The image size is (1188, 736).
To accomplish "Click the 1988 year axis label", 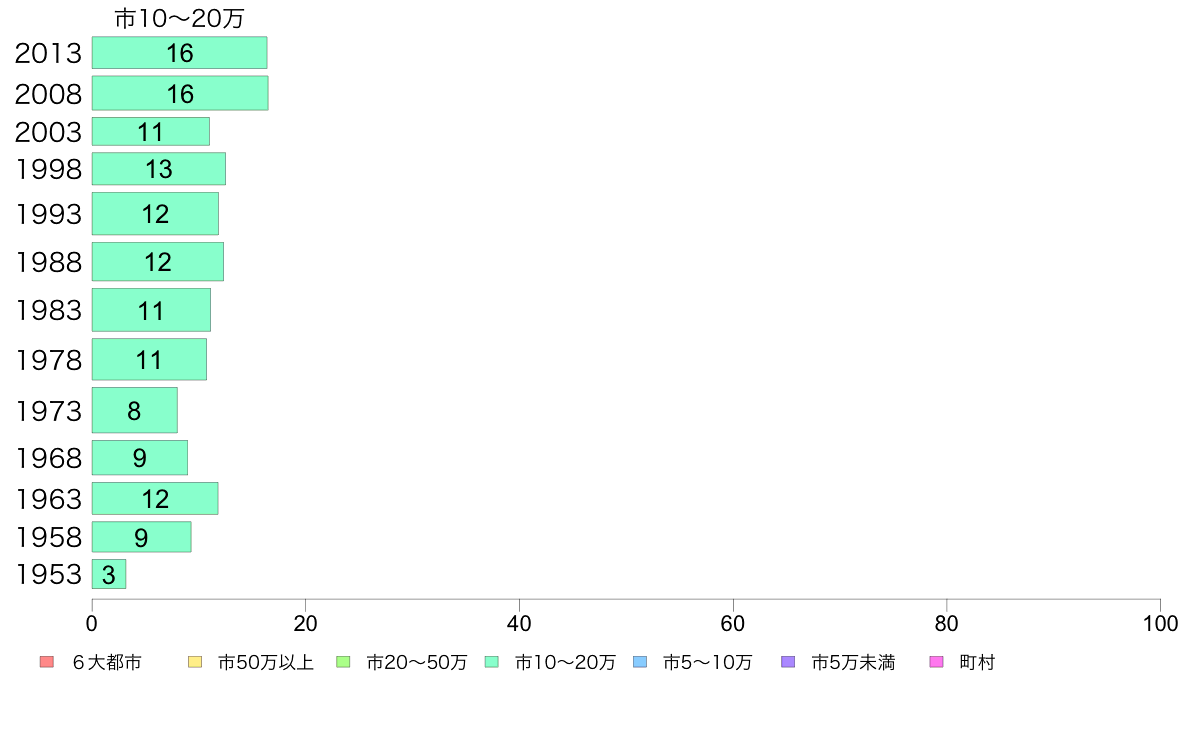I will 48,262.
